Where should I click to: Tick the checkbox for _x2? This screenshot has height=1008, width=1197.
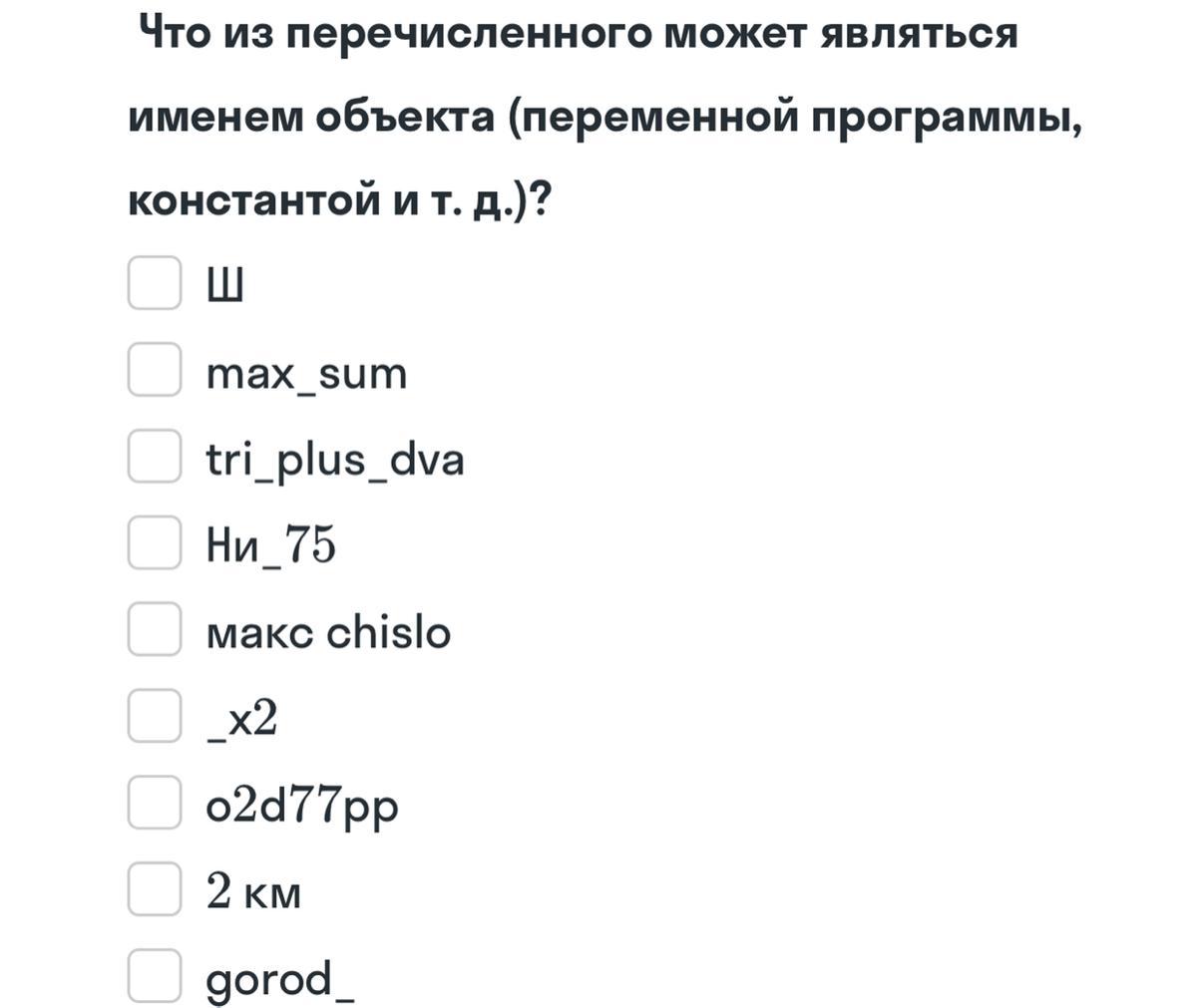pyautogui.click(x=155, y=716)
